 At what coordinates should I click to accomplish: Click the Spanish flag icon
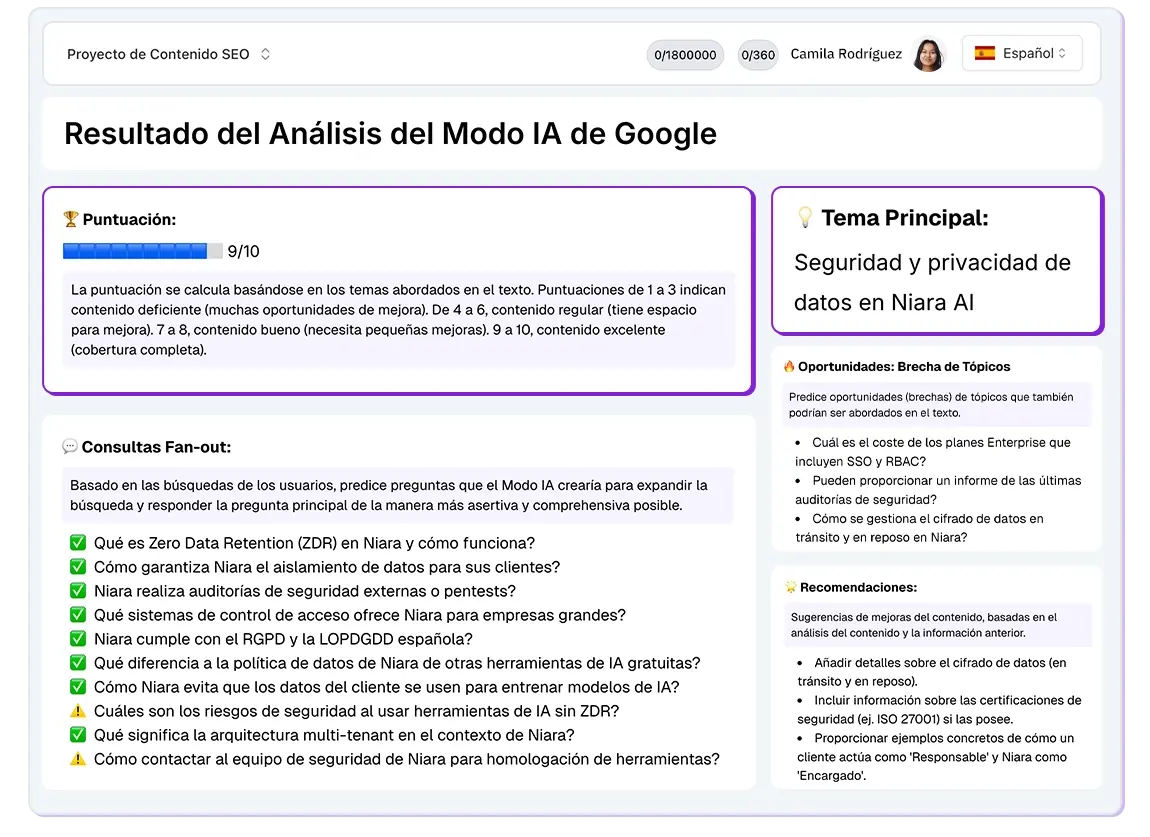pyautogui.click(x=984, y=54)
